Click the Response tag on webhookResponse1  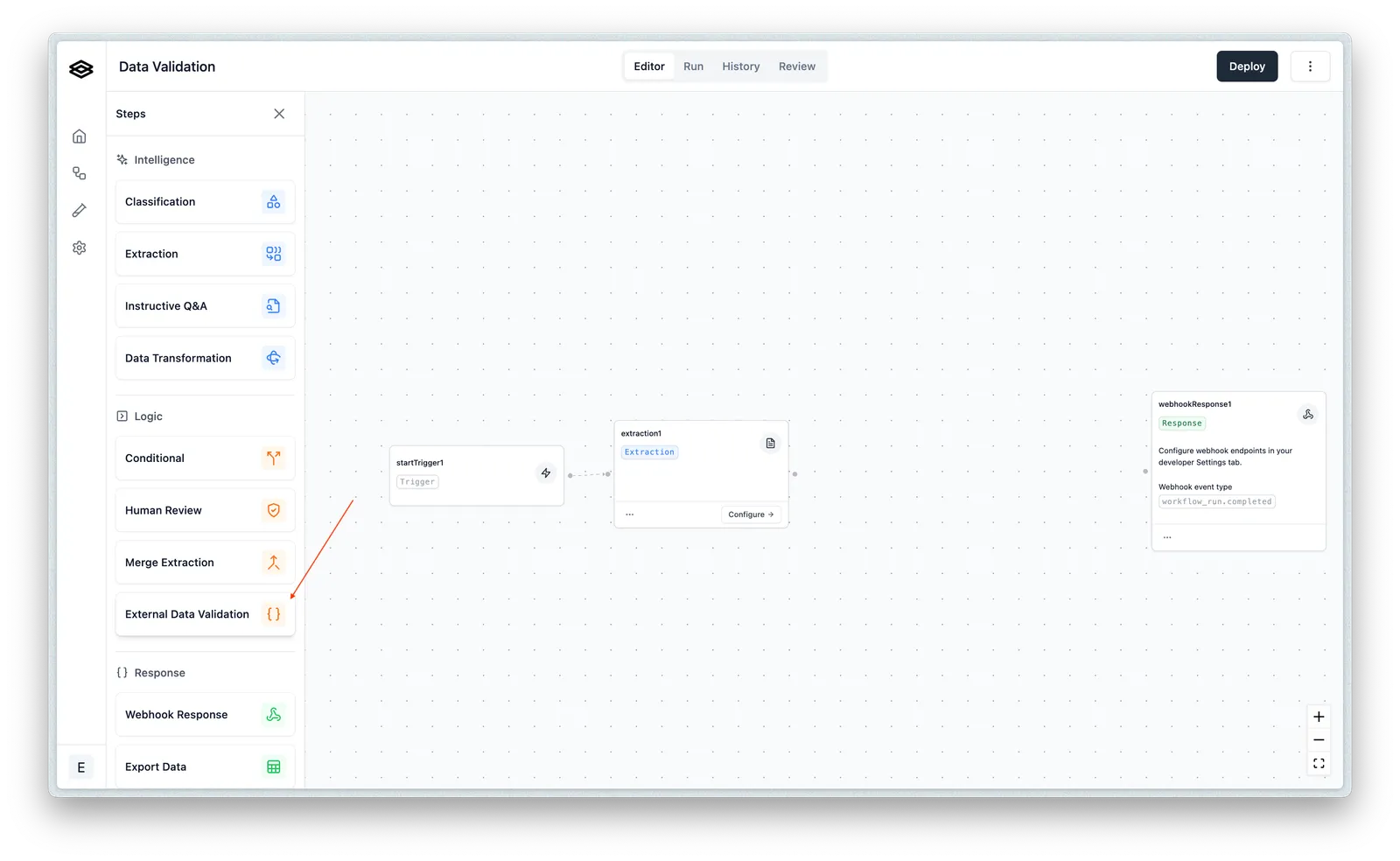[x=1182, y=423]
